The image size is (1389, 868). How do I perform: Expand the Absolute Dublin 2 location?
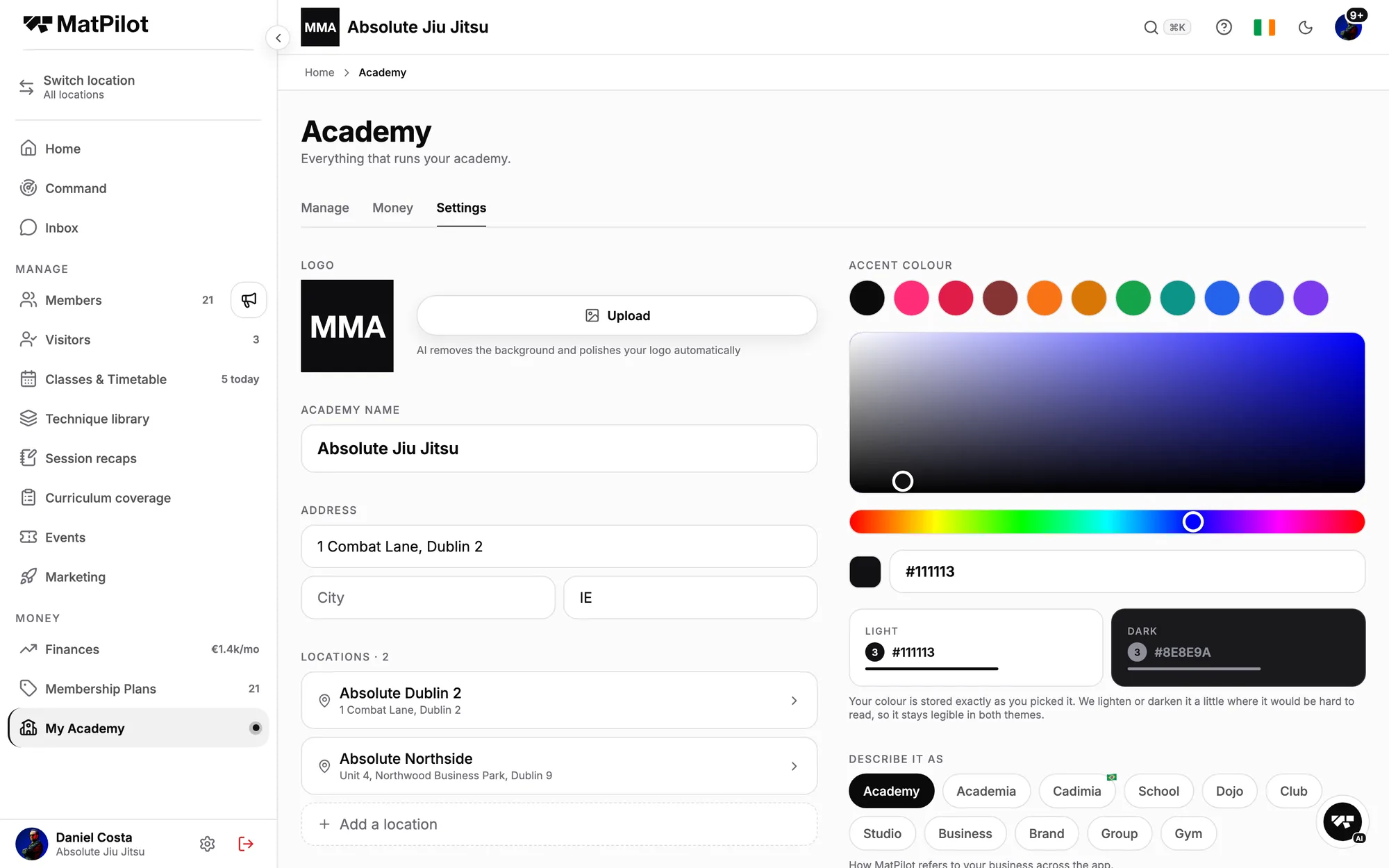point(559,701)
